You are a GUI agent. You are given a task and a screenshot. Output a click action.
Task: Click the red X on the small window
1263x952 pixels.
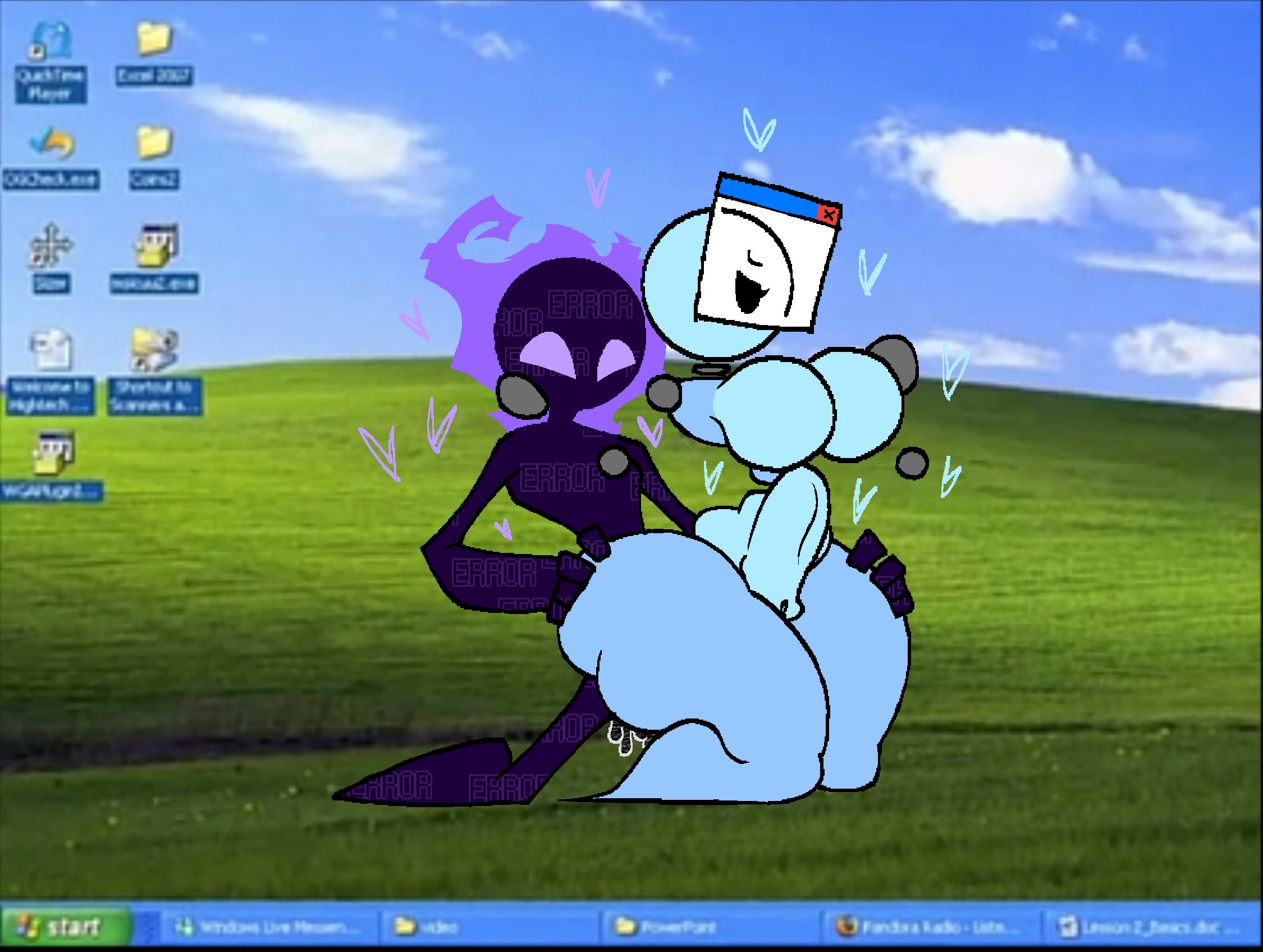[x=828, y=214]
